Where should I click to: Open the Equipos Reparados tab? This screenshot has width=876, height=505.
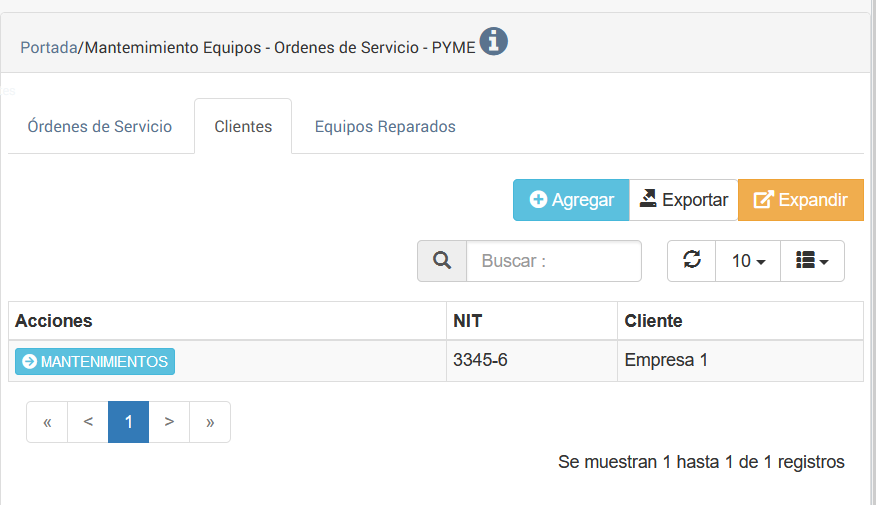[x=385, y=127]
